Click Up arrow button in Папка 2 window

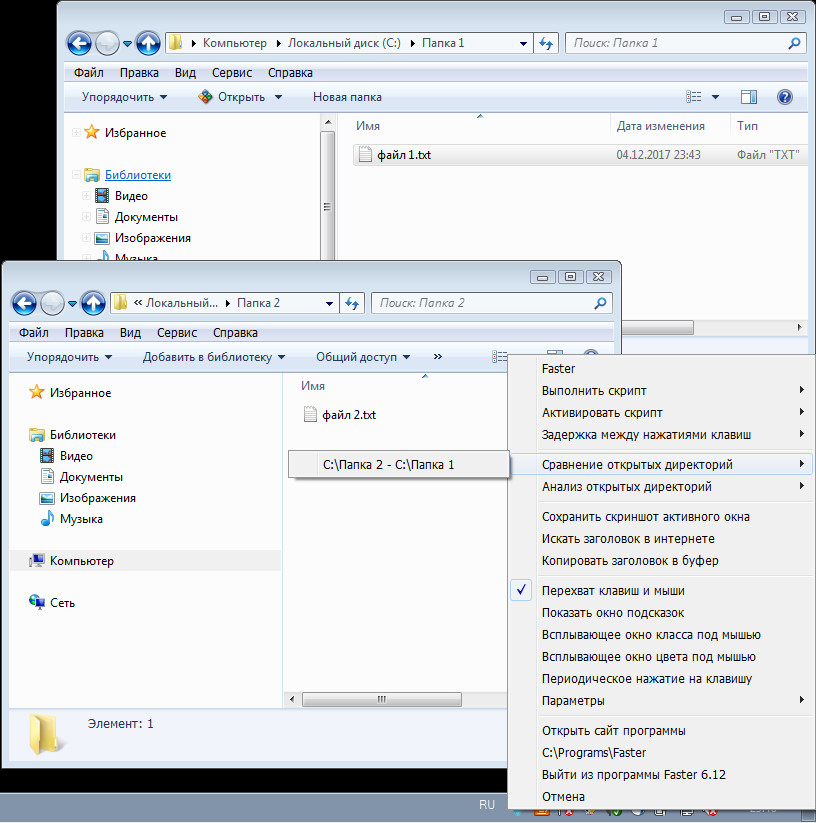93,303
